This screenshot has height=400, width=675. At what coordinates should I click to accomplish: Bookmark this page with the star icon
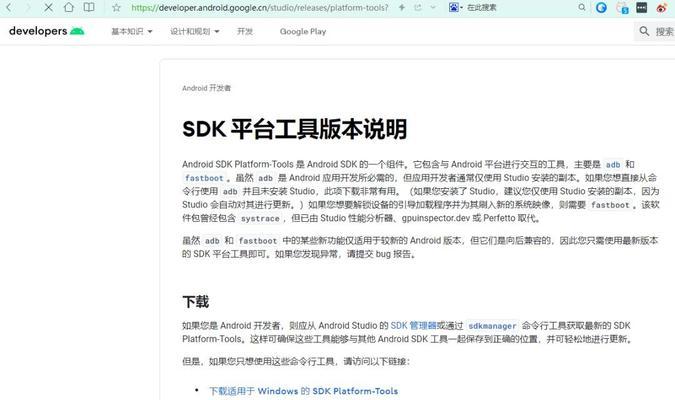(x=116, y=8)
